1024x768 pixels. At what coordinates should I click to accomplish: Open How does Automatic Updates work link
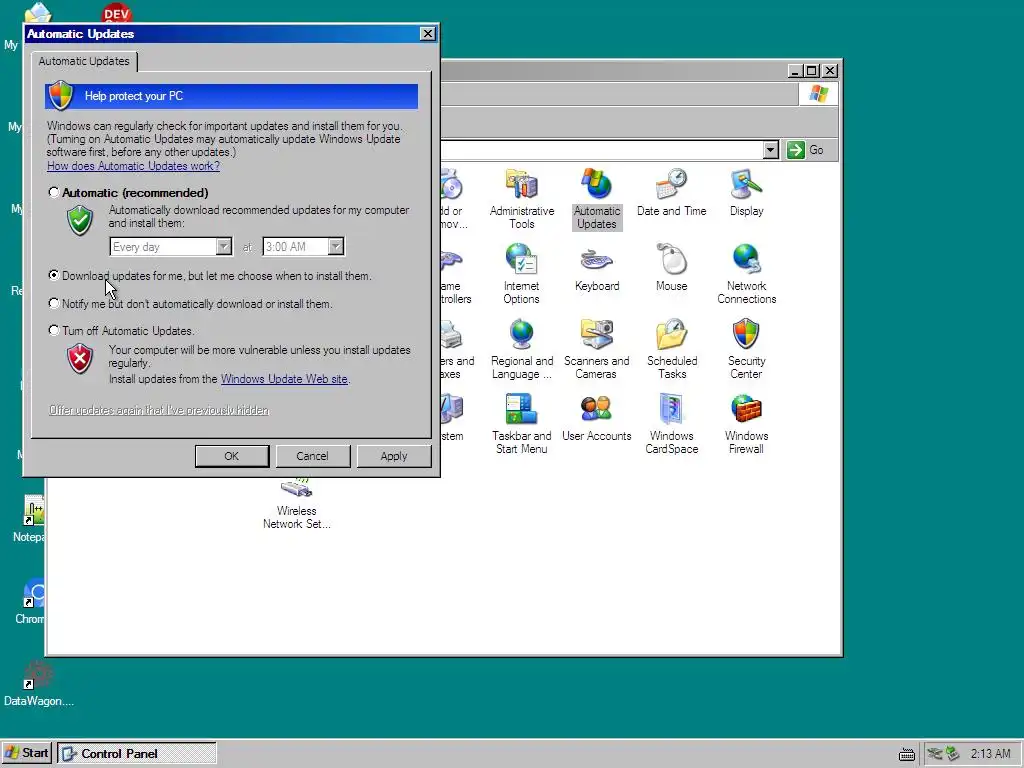tap(133, 166)
